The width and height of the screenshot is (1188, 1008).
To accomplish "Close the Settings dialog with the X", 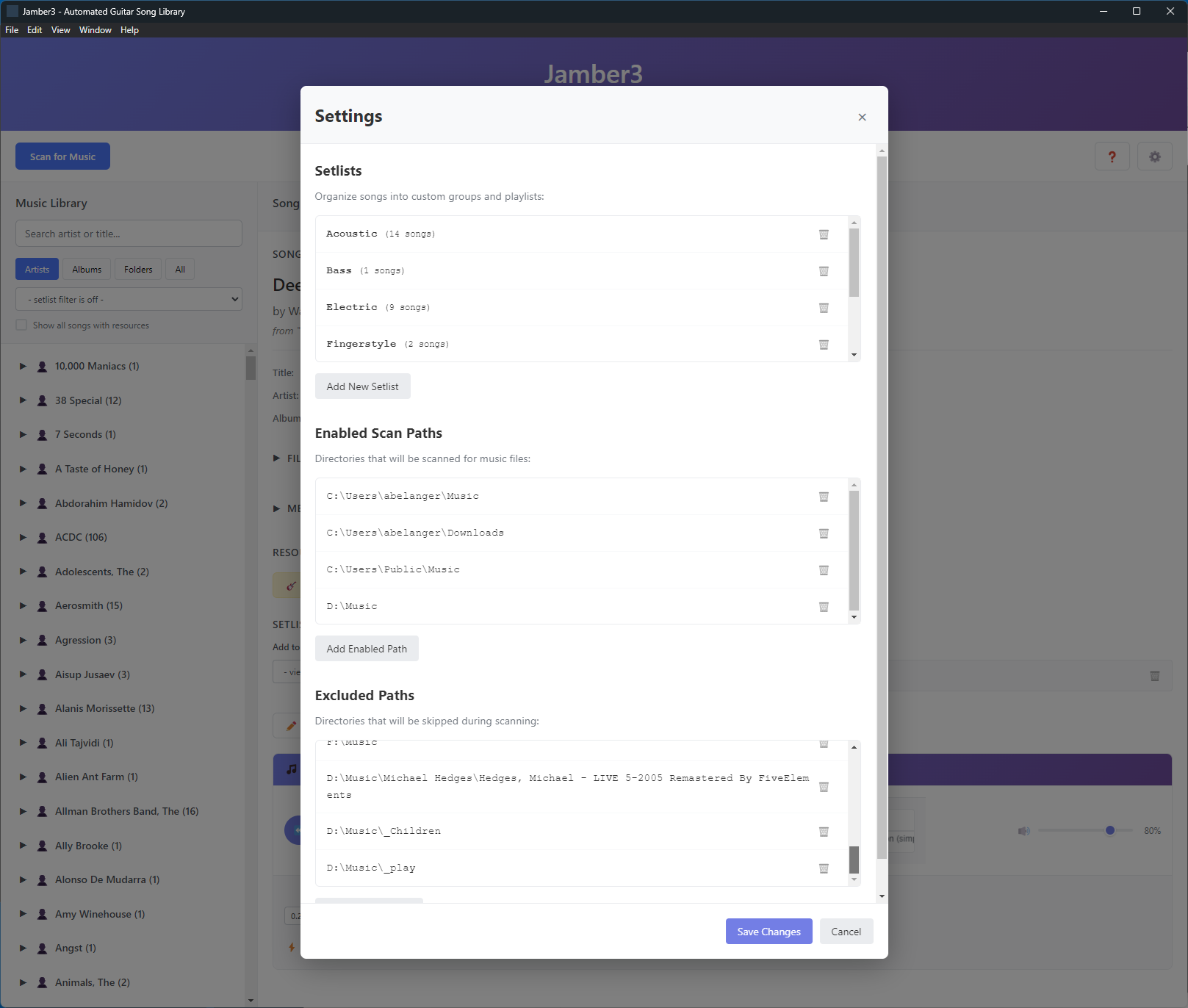I will tap(862, 117).
